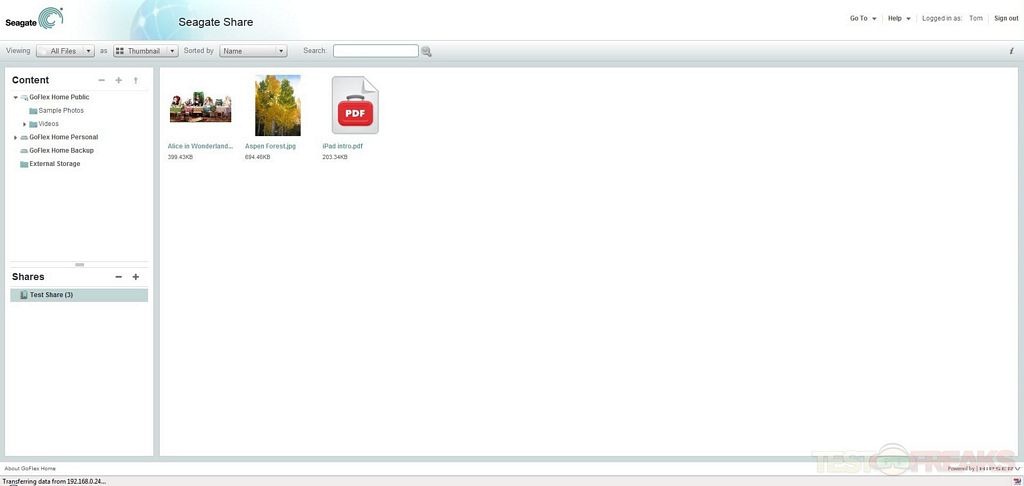This screenshot has height=486, width=1024.
Task: Select the Aspen Forest.jpg thumbnail
Action: (277, 106)
